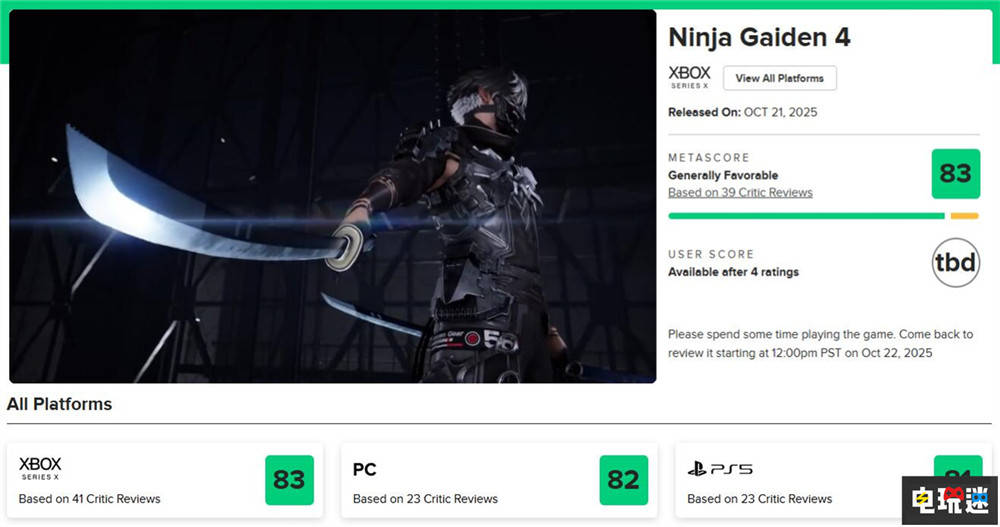
Task: Click the green 83 Metascore badge
Action: [x=955, y=174]
